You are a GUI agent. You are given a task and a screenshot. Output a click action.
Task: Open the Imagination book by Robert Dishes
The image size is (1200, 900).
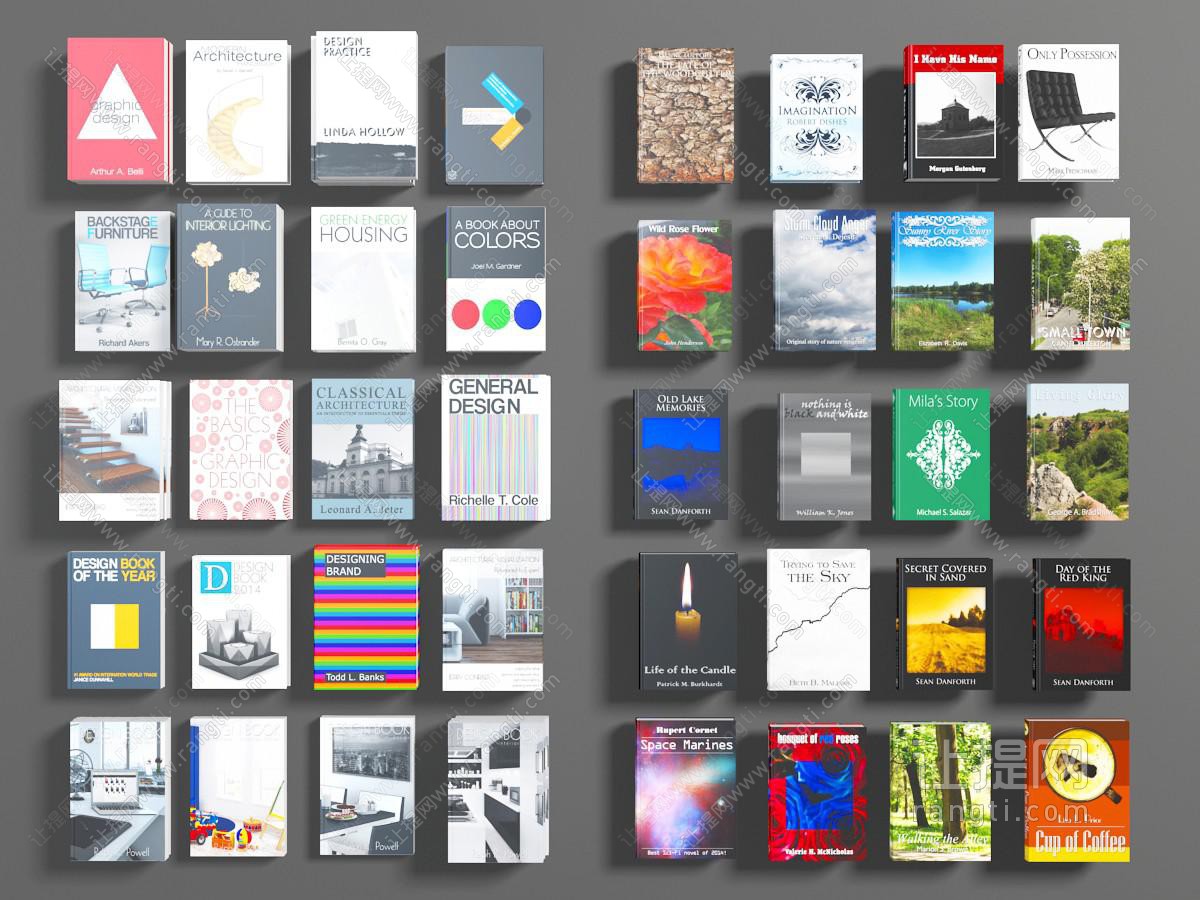click(x=816, y=117)
